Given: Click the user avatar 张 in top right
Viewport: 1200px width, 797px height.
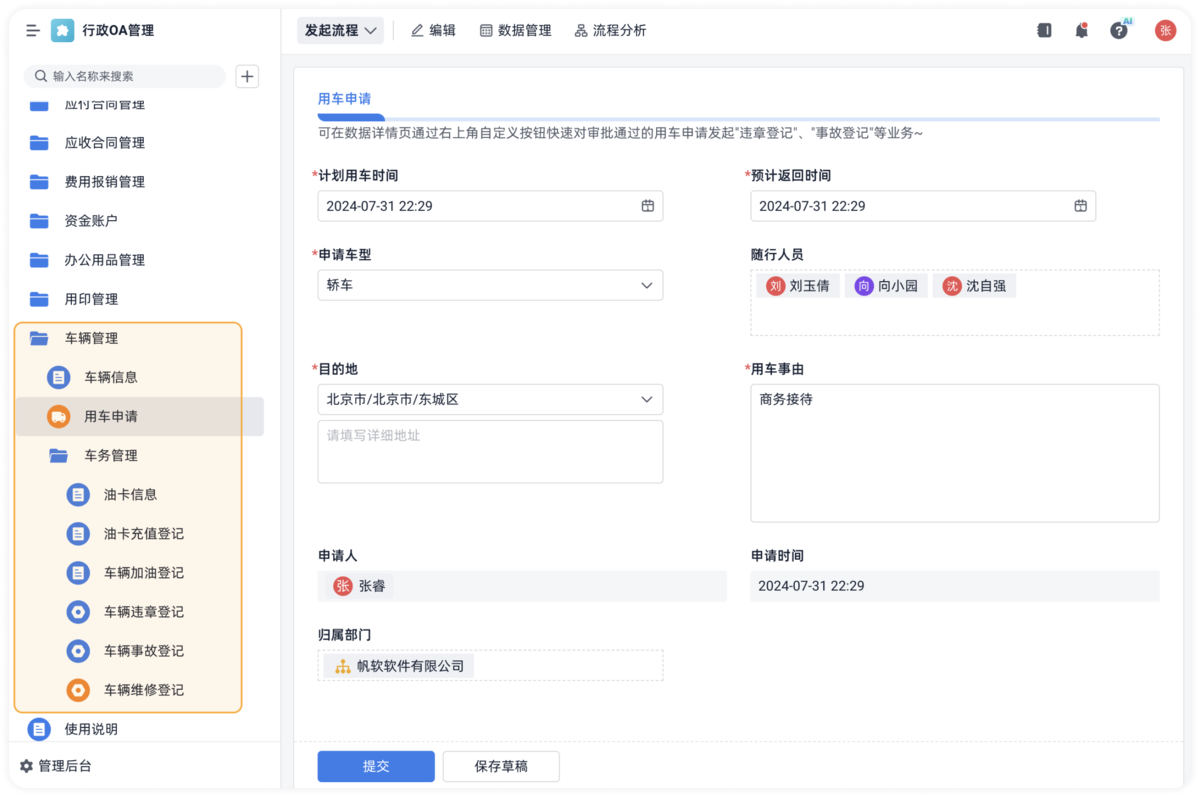Looking at the screenshot, I should click(x=1165, y=31).
